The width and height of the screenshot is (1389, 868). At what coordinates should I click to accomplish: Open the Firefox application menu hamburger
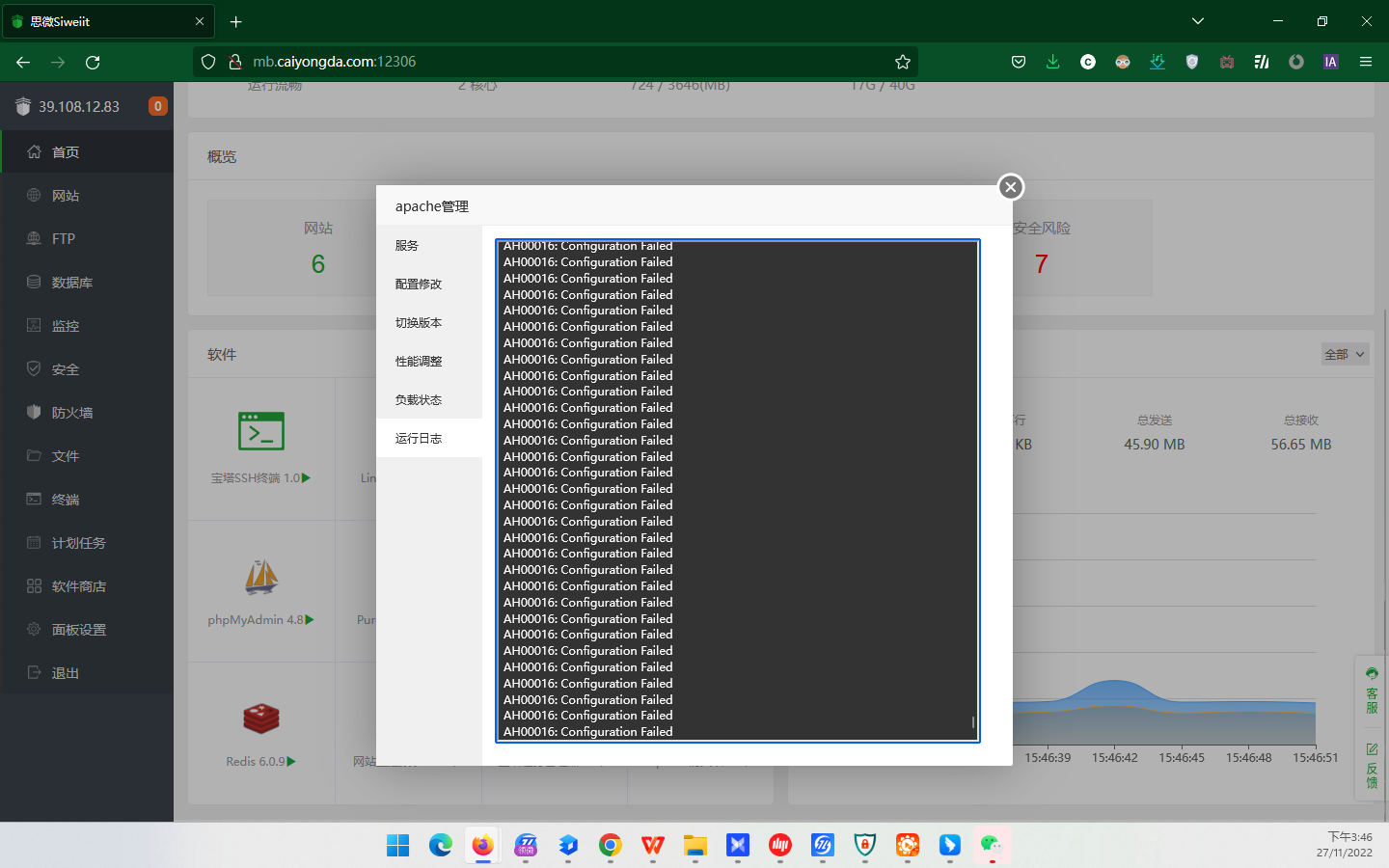(x=1366, y=62)
